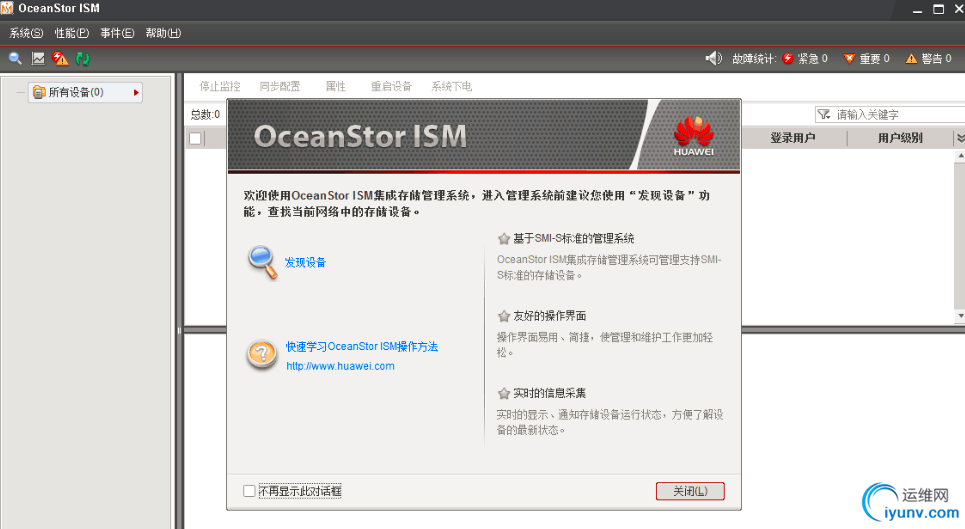Screen dimensions: 965x529
Task: Check 不再显示此对话框 checkbox
Action: (249, 491)
